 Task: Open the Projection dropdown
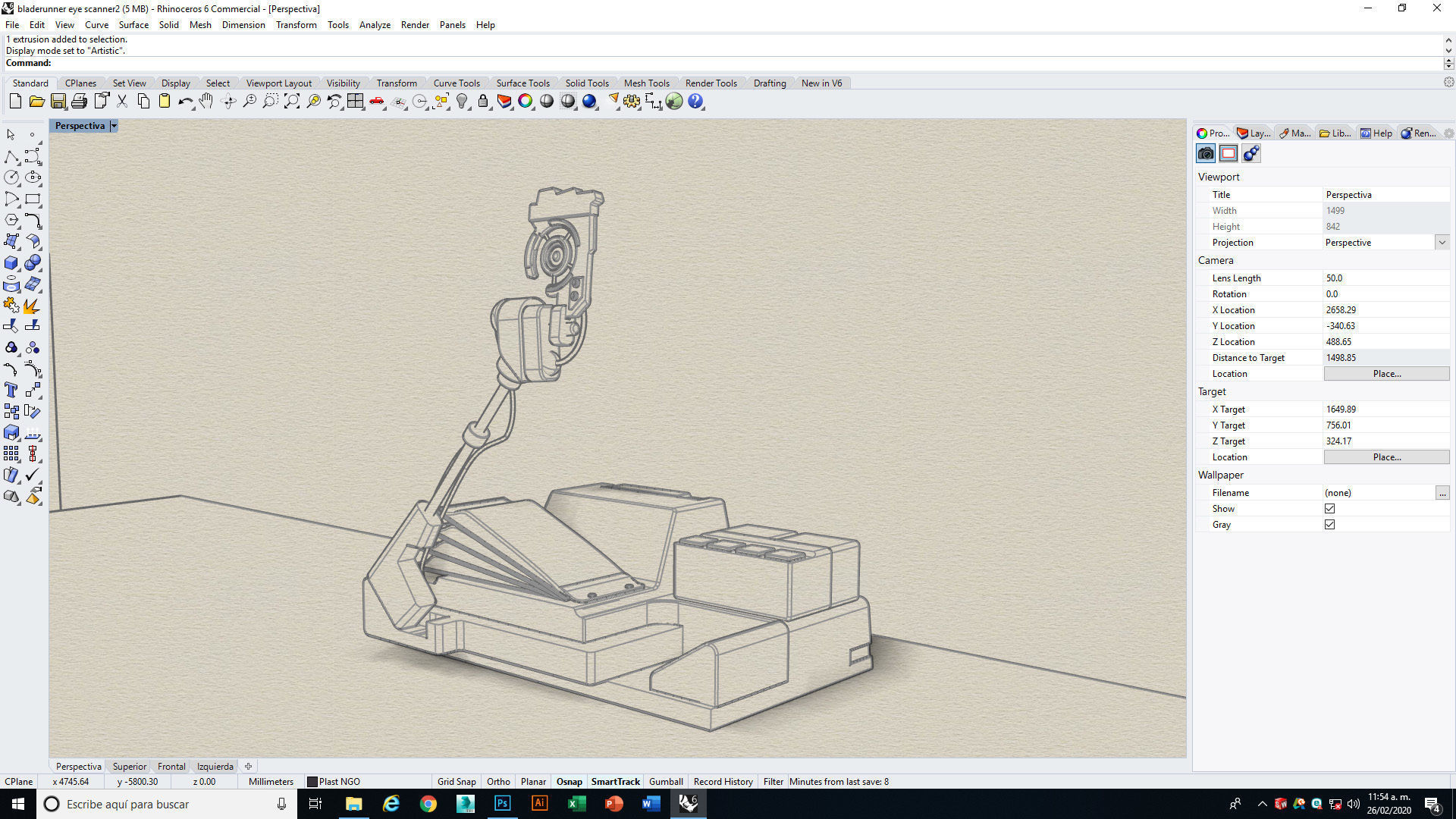point(1442,243)
